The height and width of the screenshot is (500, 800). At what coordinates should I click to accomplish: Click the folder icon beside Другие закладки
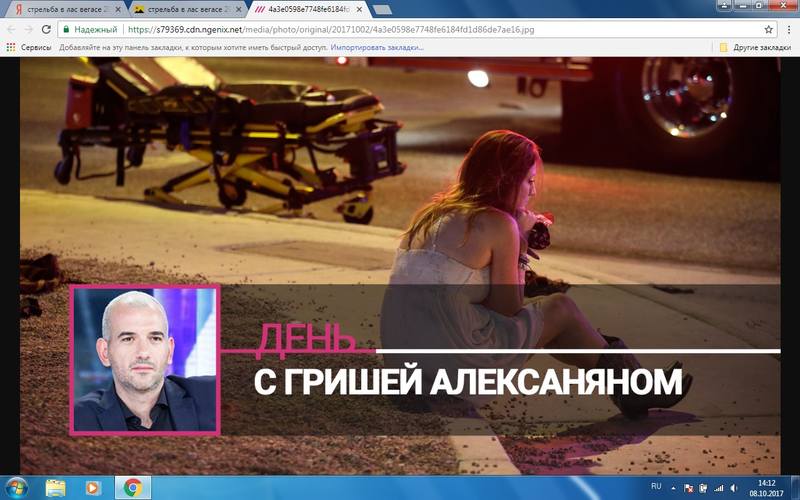click(x=723, y=47)
